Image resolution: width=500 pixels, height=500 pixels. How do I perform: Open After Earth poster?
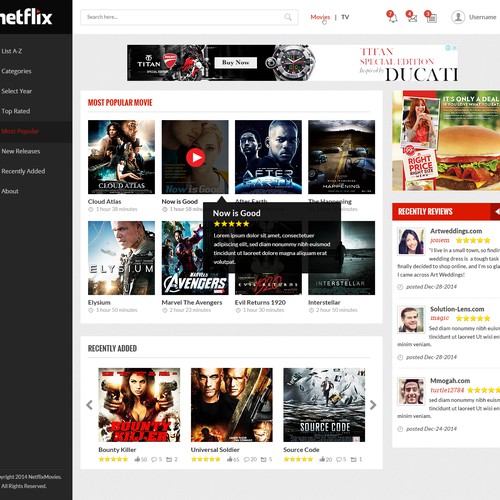tap(268, 157)
